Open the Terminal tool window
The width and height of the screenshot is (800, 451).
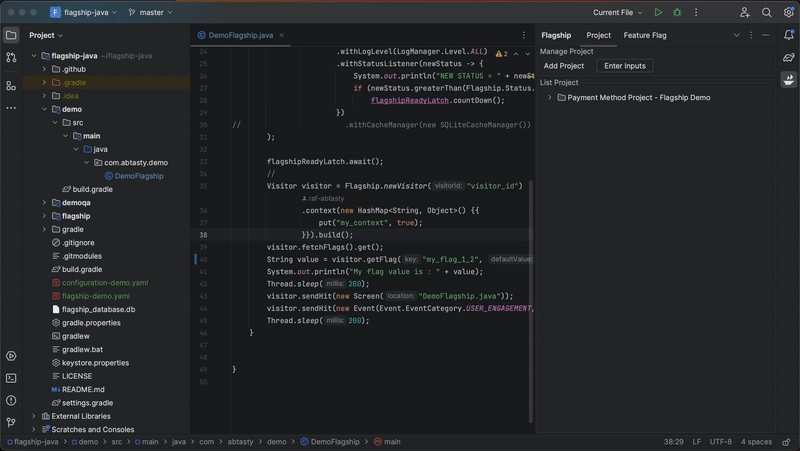pyautogui.click(x=11, y=377)
